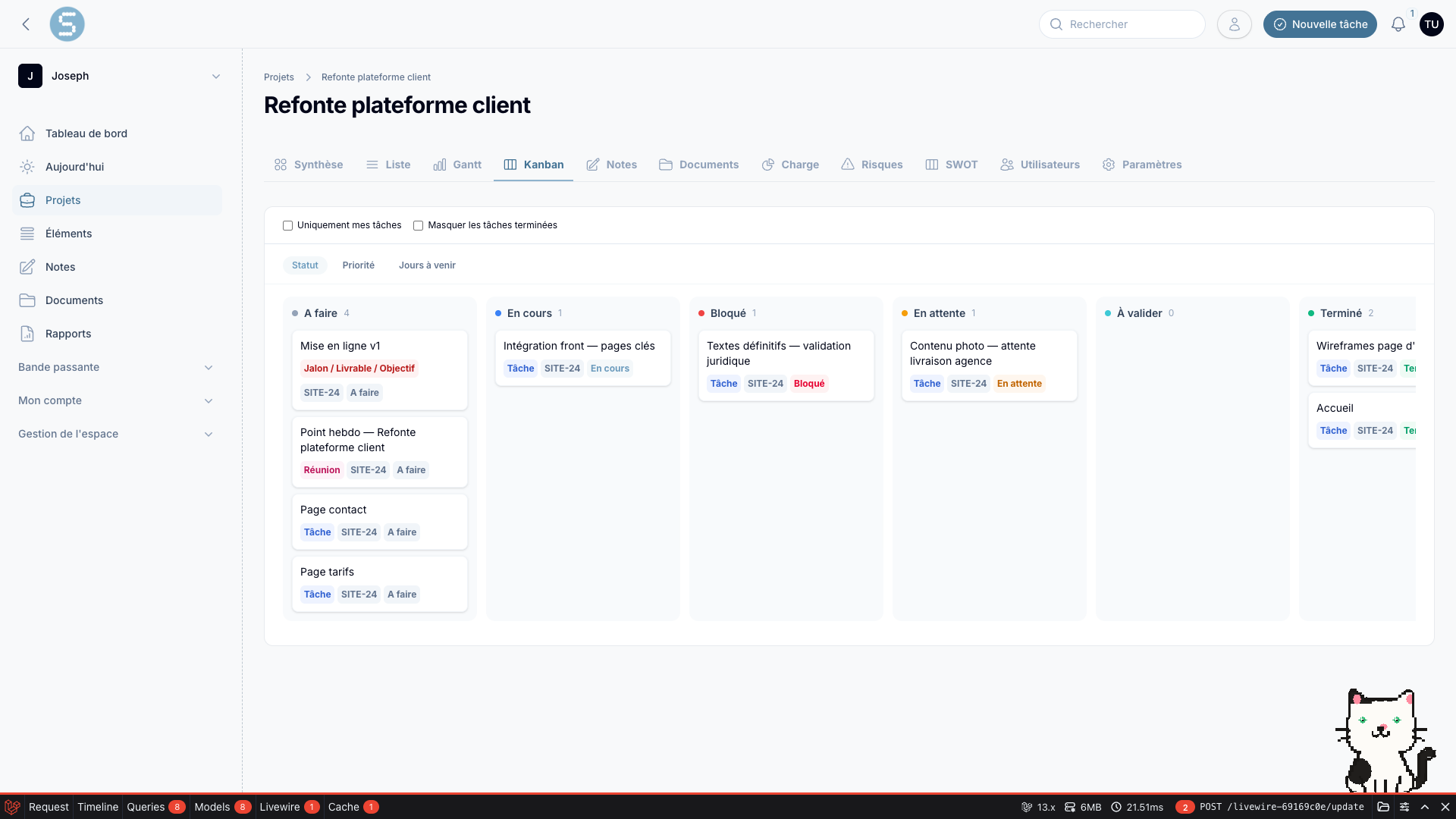Group kanban by Priorité
Viewport: 1456px width, 819px height.
point(358,265)
